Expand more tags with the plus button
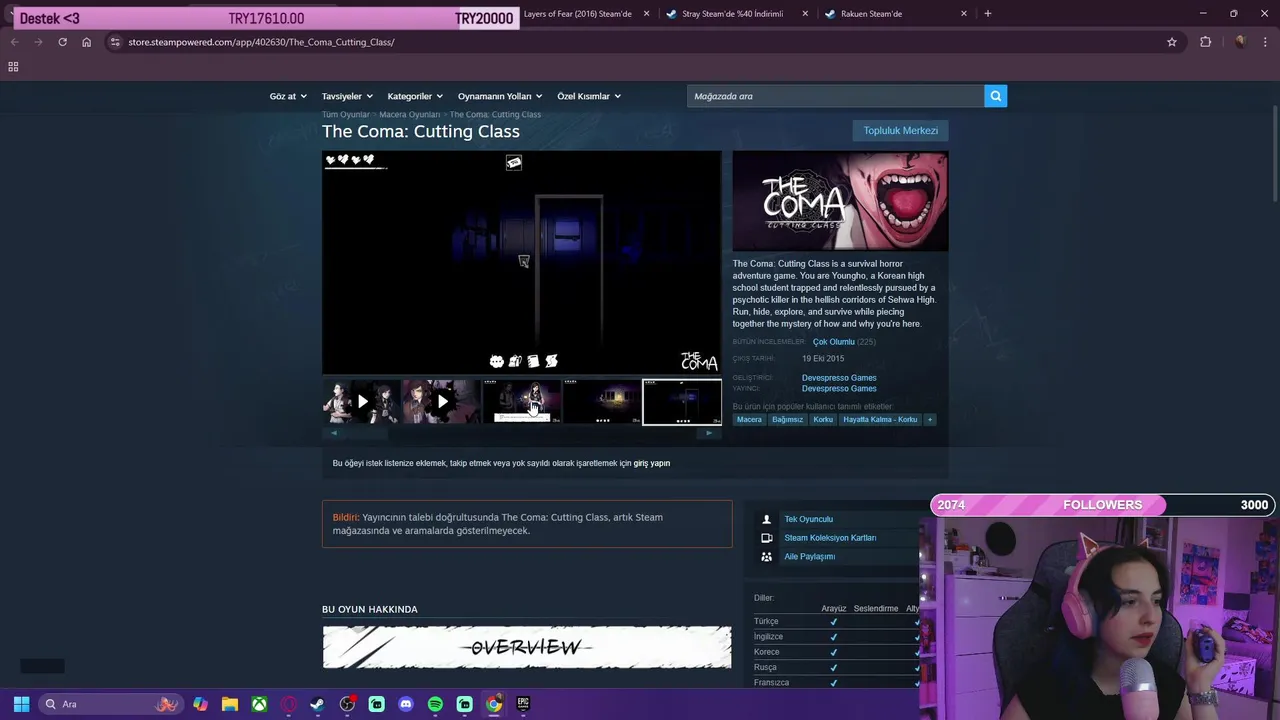The width and height of the screenshot is (1280, 720). [x=930, y=419]
